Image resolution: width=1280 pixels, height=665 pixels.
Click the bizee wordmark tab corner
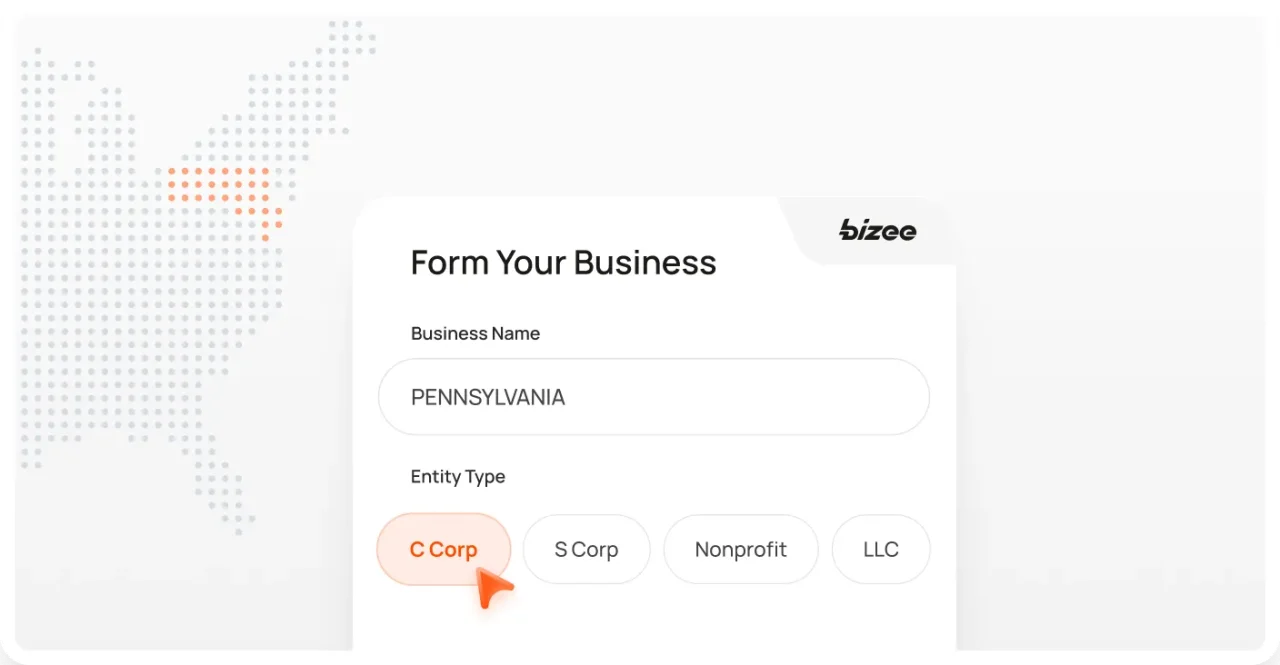pos(876,231)
